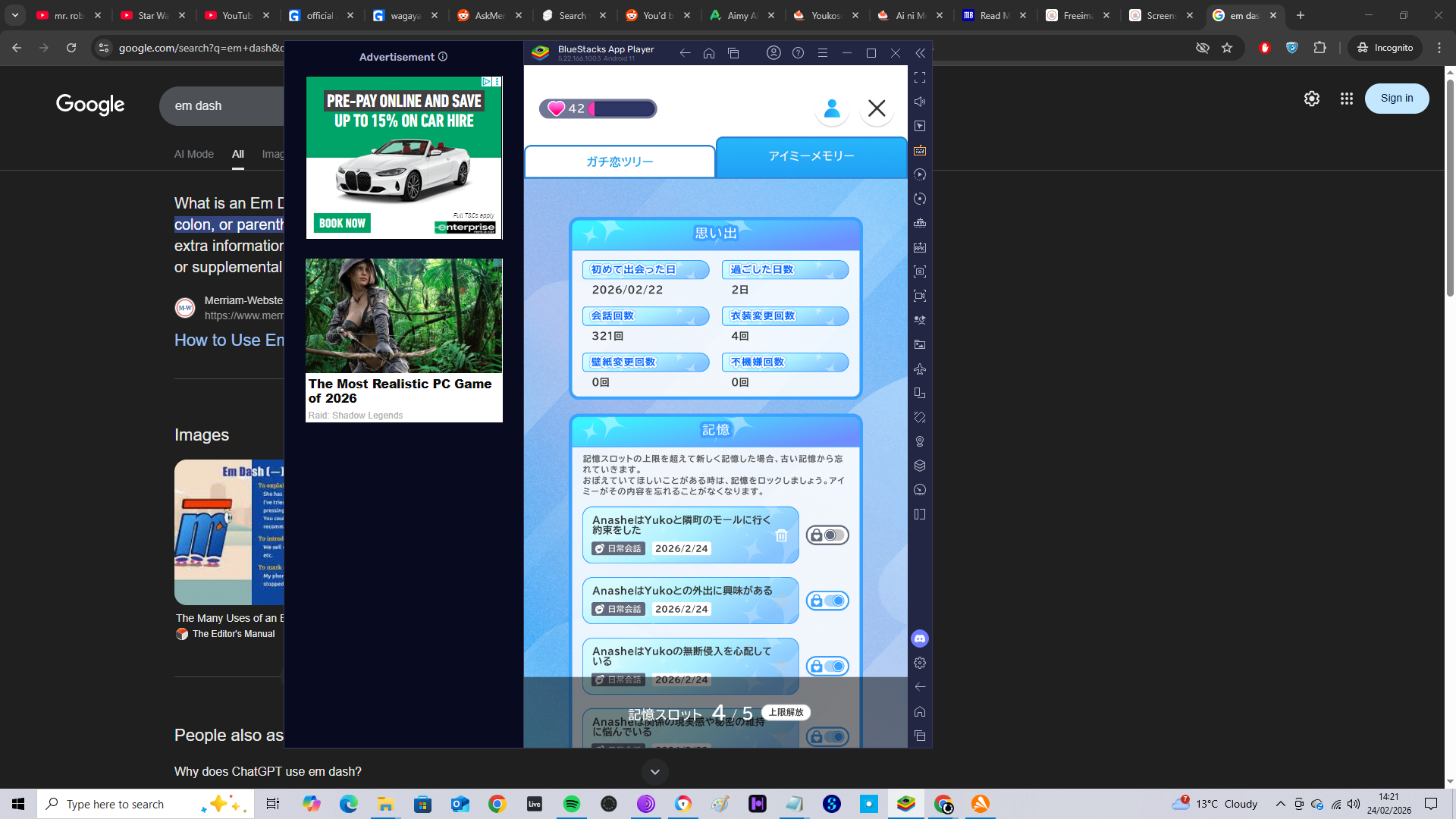1456x819 pixels.
Task: Collapse BlueStacks sidebar with double chevron
Action: (920, 53)
